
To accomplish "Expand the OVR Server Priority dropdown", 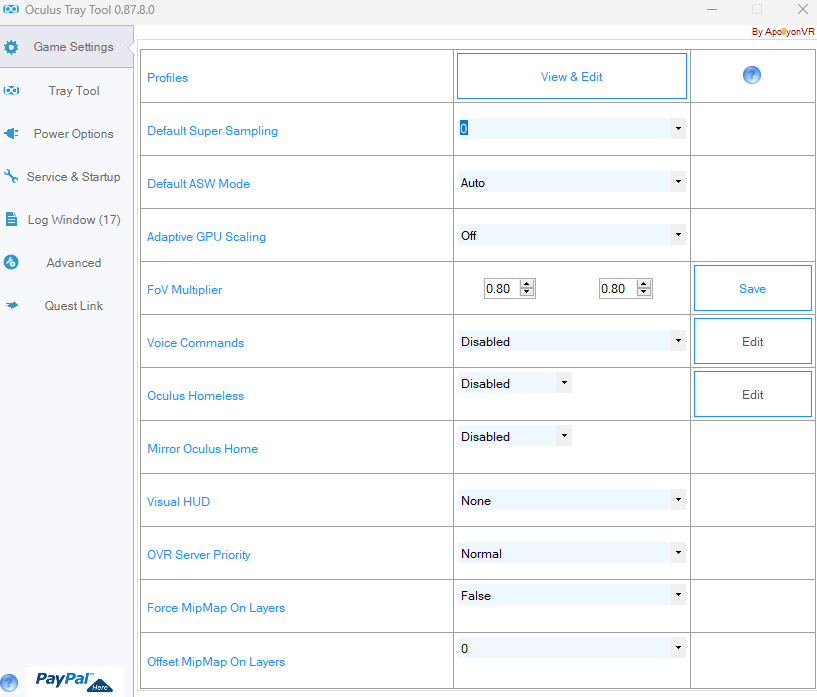I will point(678,553).
